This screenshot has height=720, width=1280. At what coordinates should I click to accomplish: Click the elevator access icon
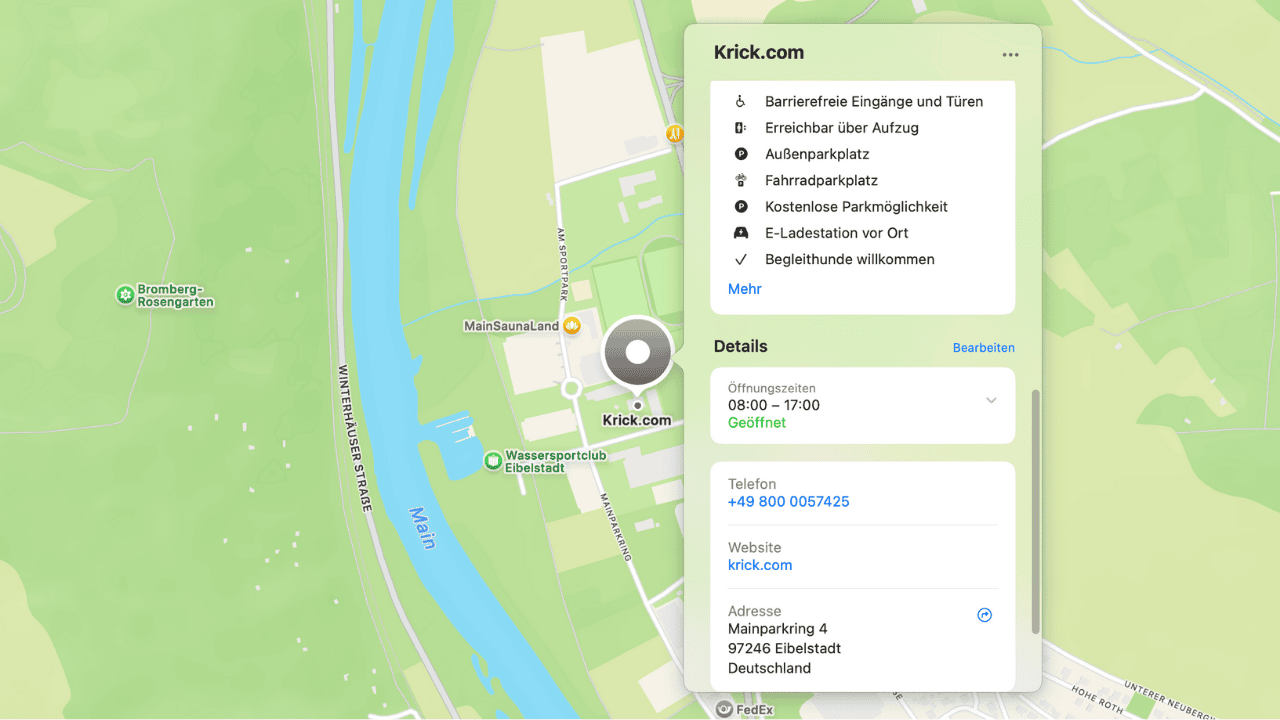(741, 128)
